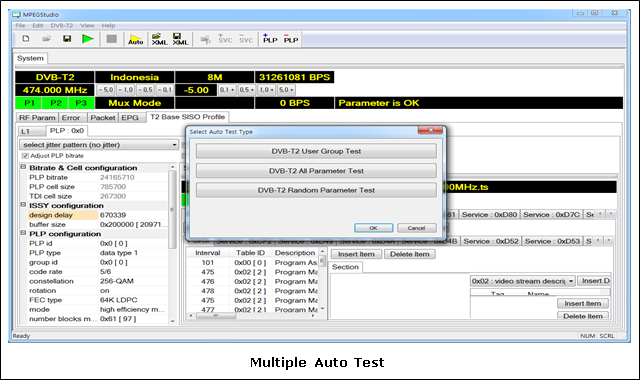The width and height of the screenshot is (640, 380).
Task: Switch to the RF Param tab
Action: (37, 118)
